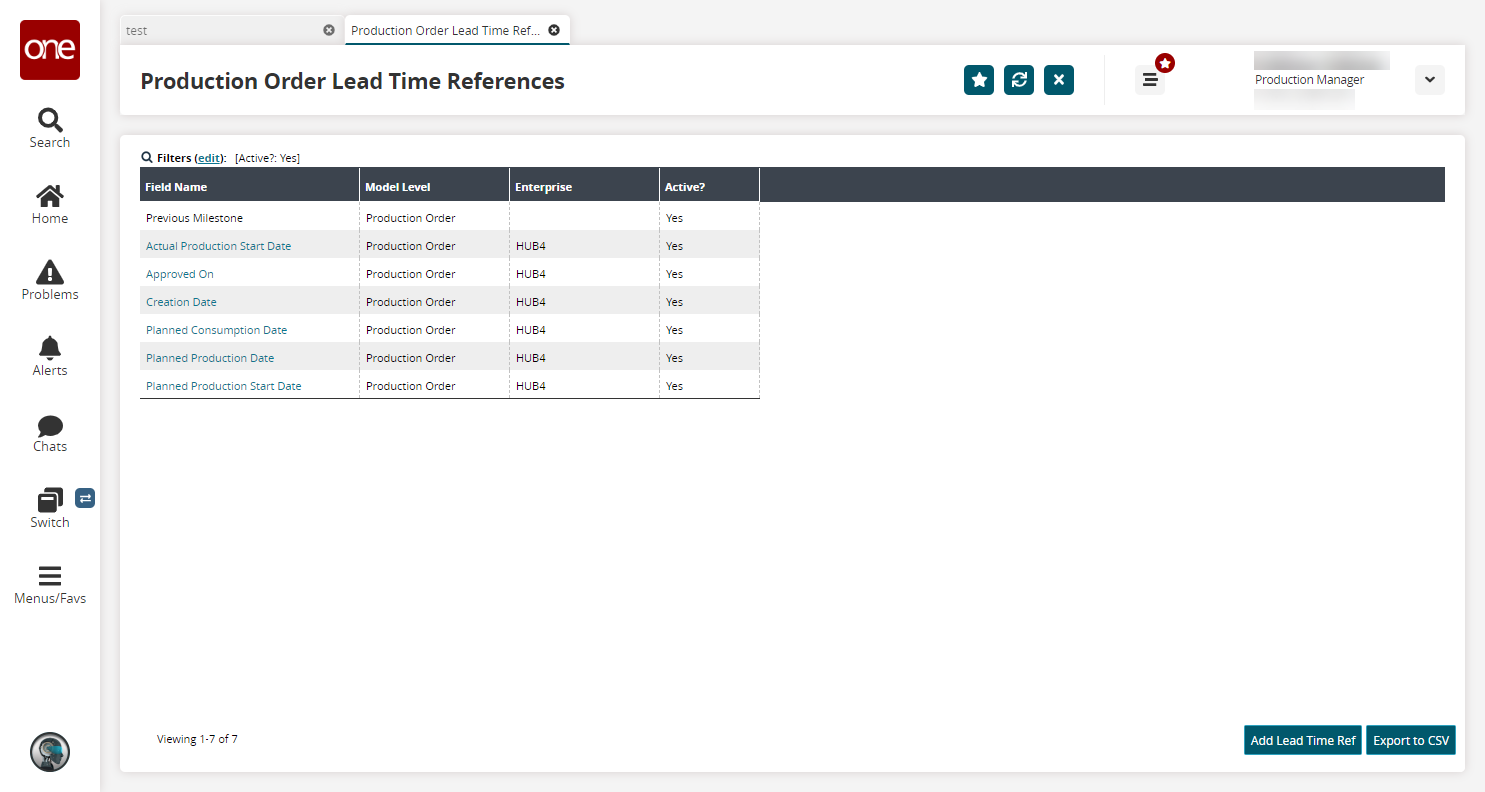The image size is (1485, 792).
Task: Click the Filters edit link
Action: 209,158
